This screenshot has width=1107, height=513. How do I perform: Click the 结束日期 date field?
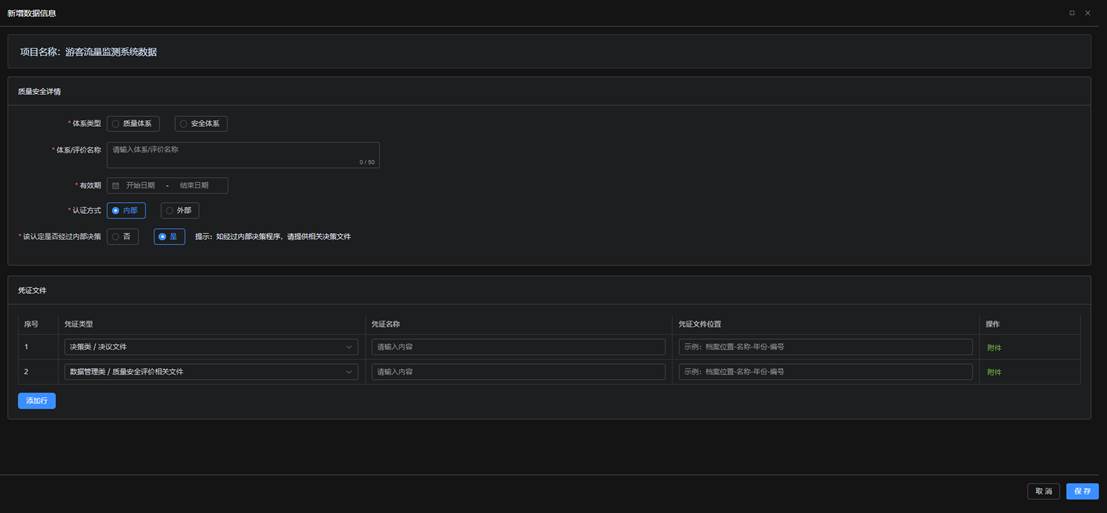pos(195,186)
